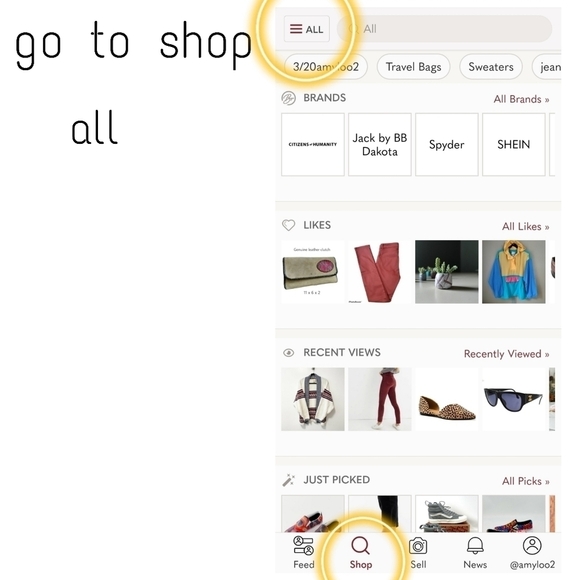Open the red pants liked item

click(x=380, y=272)
